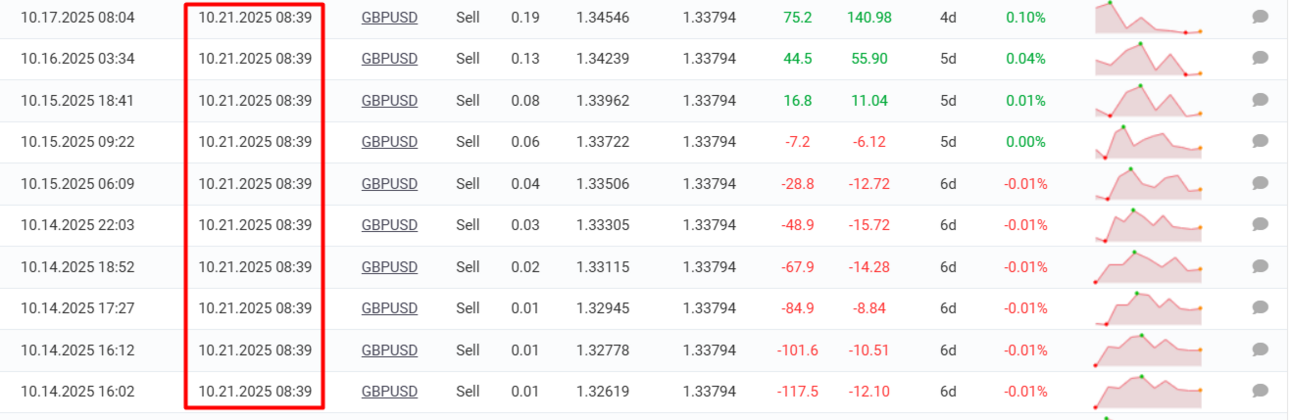Image resolution: width=1290 pixels, height=420 pixels.
Task: Open comment icon for the 10.14.2025 18:52 trade
Action: [1260, 267]
